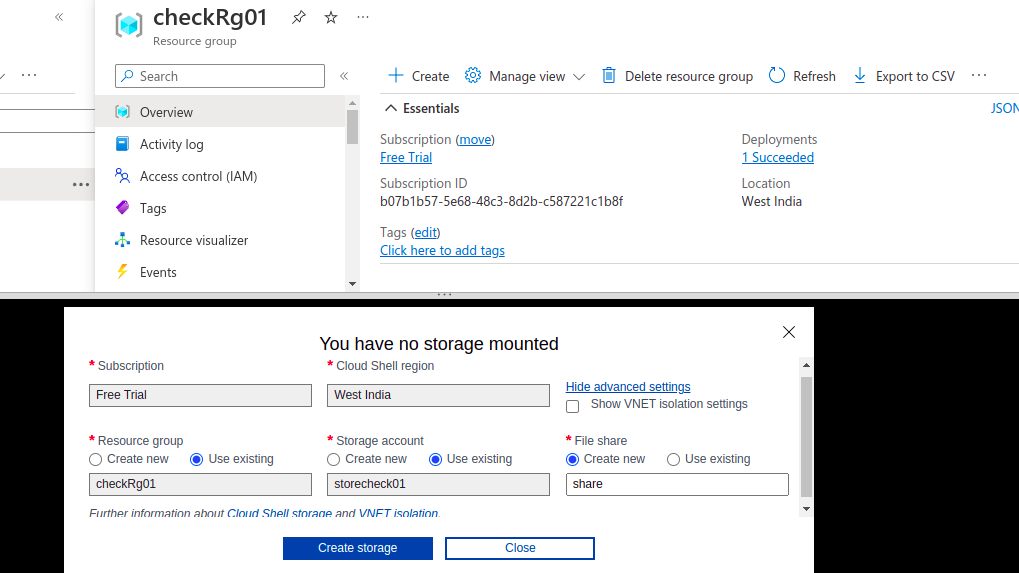Image resolution: width=1019 pixels, height=573 pixels.
Task: Open the storecheck01 storage account dropdown
Action: point(438,484)
